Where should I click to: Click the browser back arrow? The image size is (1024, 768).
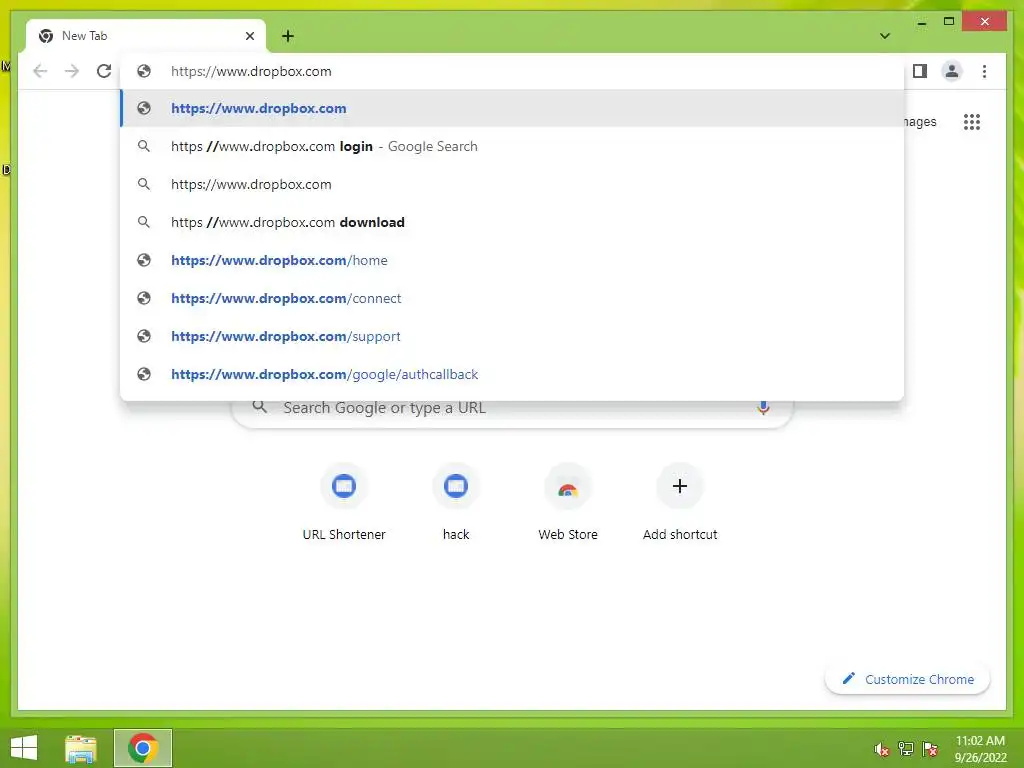click(x=40, y=71)
